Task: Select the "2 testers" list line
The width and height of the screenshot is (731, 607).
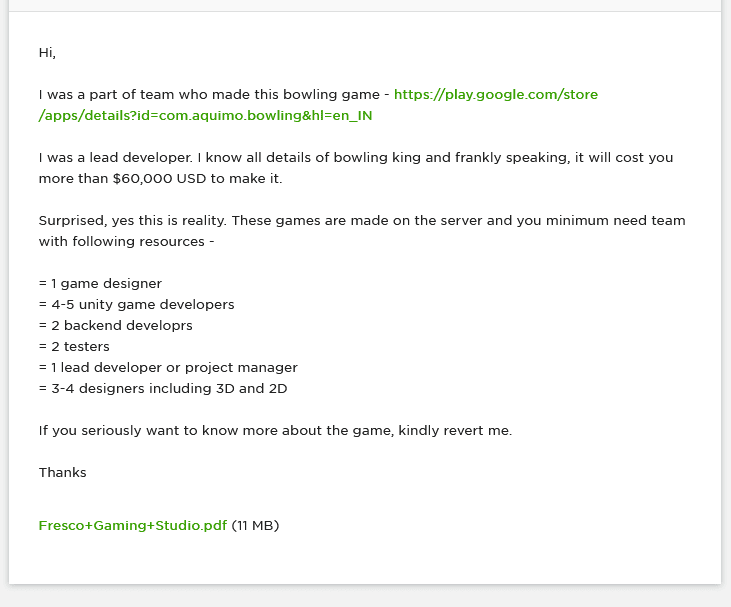Action: click(x=74, y=347)
